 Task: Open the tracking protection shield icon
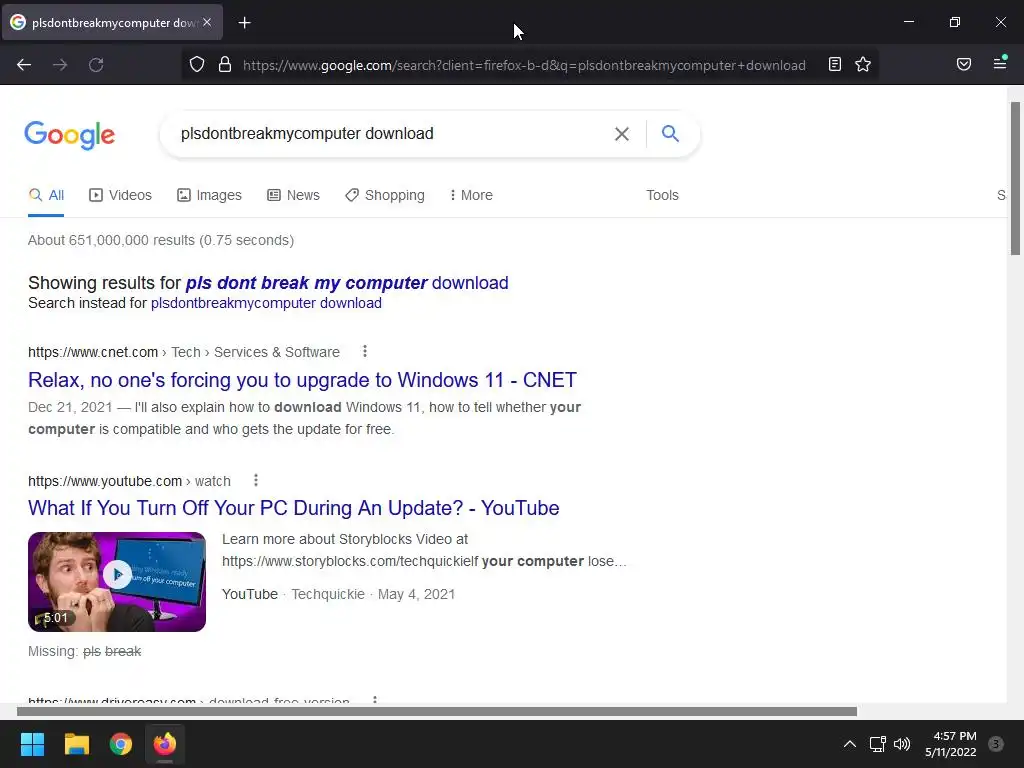pos(197,65)
